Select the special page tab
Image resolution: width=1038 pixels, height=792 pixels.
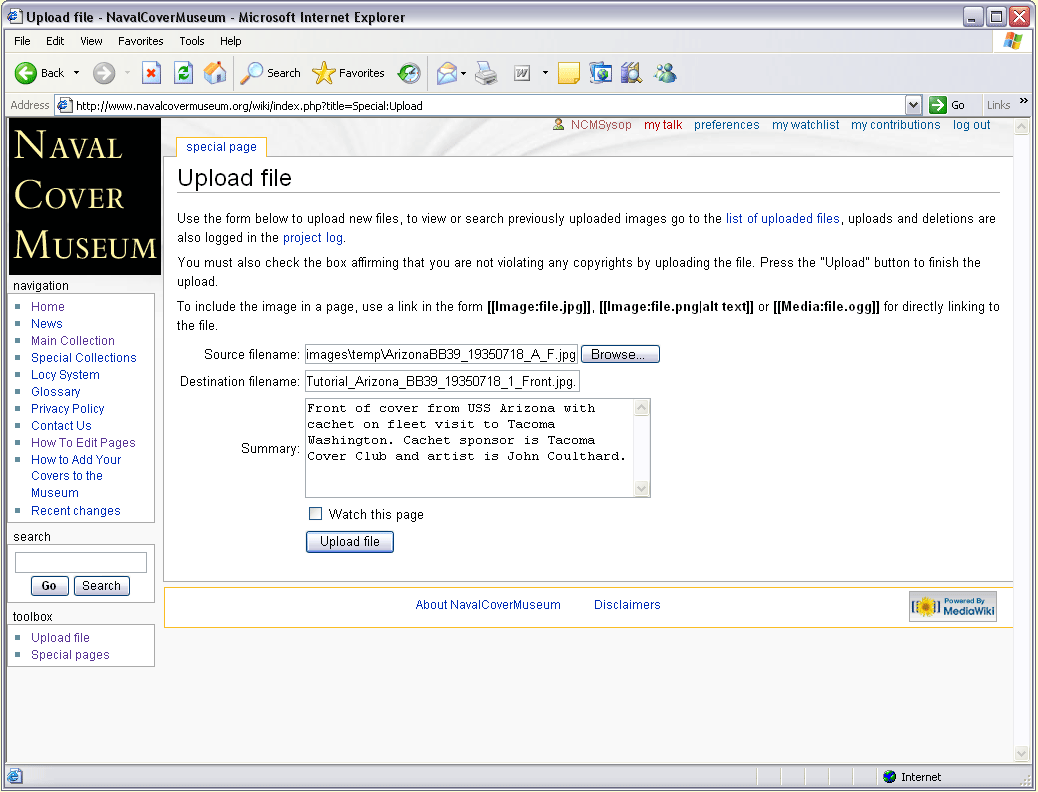click(x=221, y=147)
